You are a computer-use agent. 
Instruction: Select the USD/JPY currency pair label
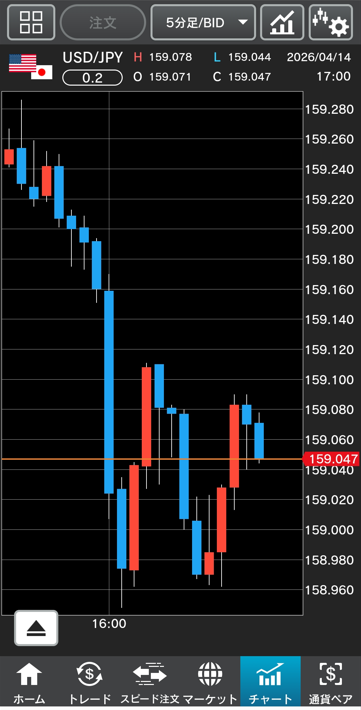pyautogui.click(x=92, y=58)
